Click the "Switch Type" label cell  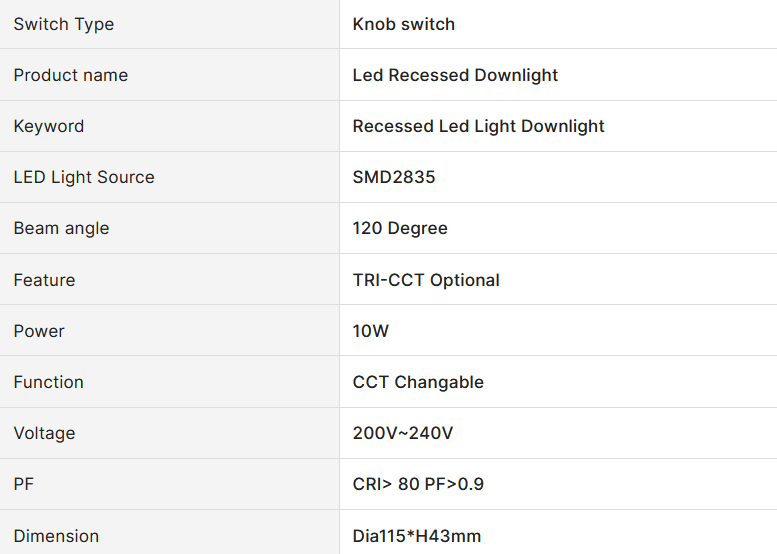tap(64, 24)
